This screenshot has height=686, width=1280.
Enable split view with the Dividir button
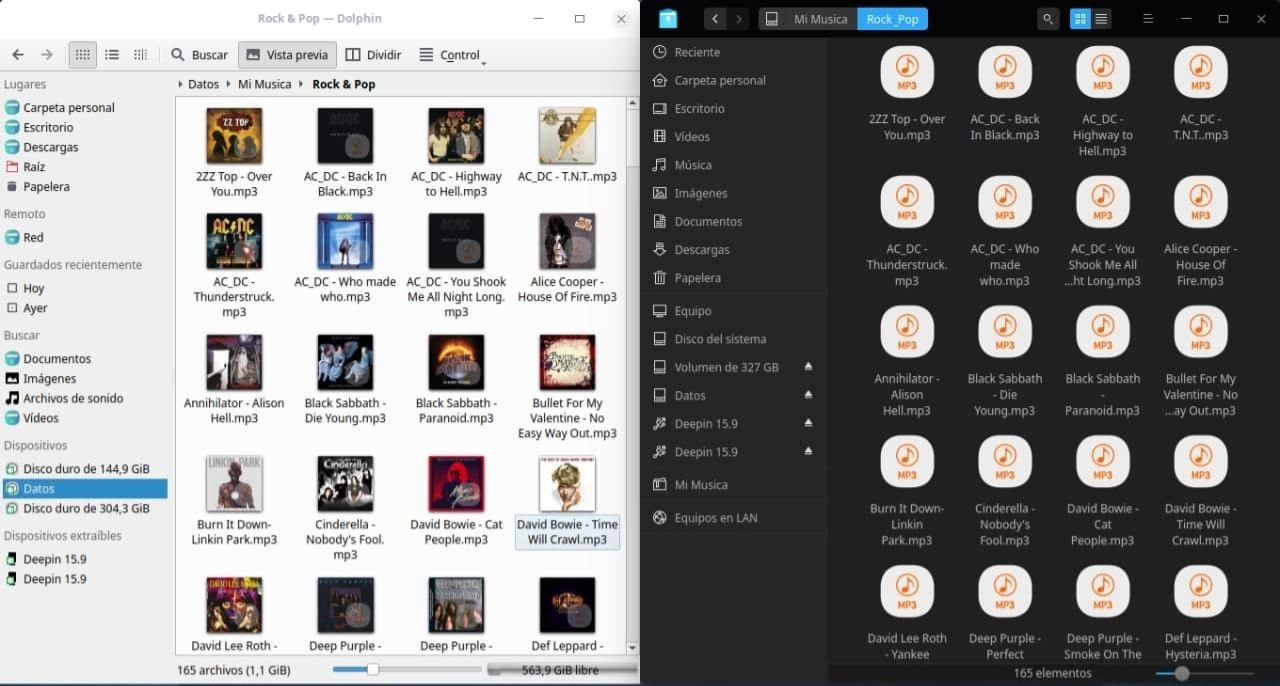pos(372,55)
